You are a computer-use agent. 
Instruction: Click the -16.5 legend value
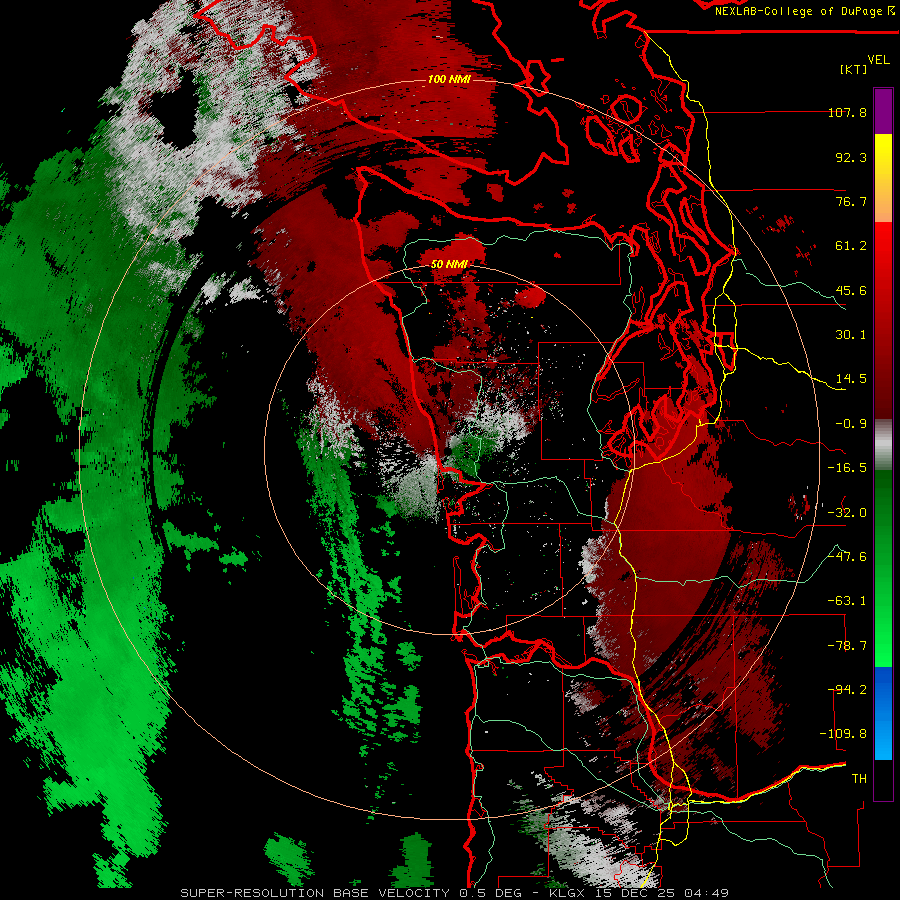pyautogui.click(x=847, y=468)
